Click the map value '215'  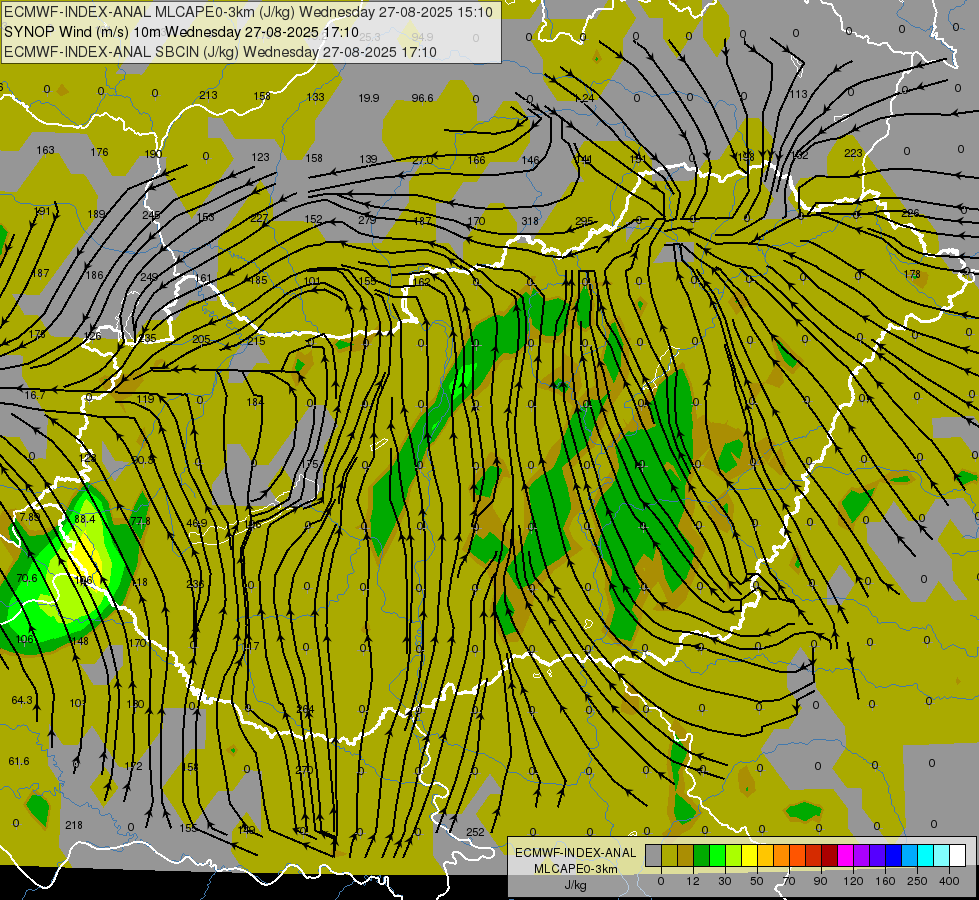tap(256, 341)
